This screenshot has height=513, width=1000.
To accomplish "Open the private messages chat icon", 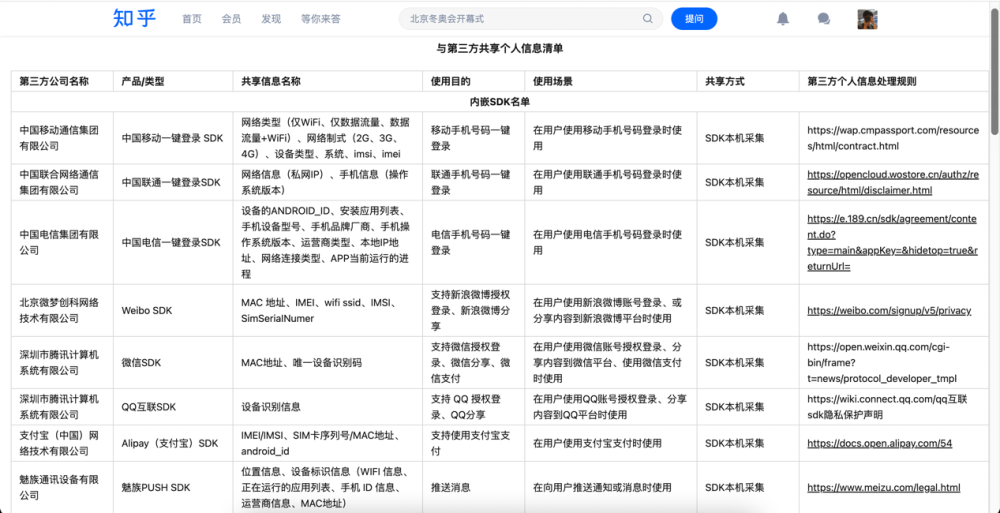I will tap(823, 19).
